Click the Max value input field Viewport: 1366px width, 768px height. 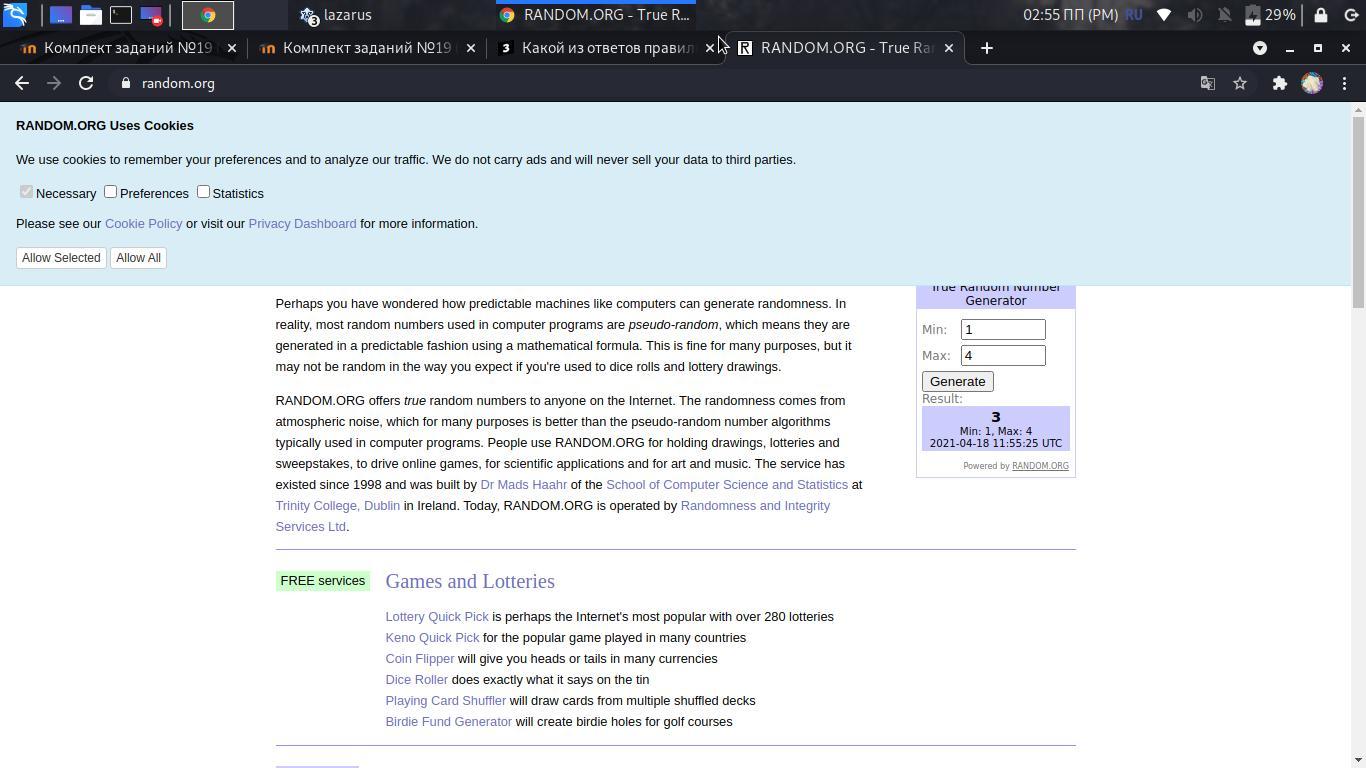[1002, 355]
